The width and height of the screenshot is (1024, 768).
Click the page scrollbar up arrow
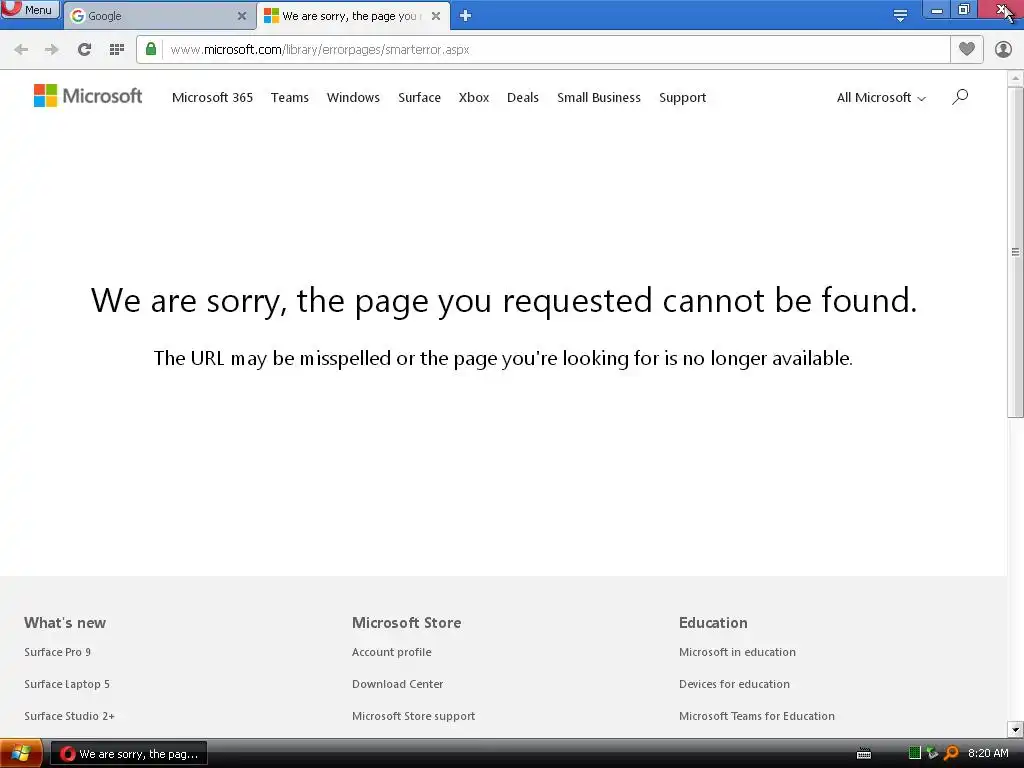pos(1015,78)
